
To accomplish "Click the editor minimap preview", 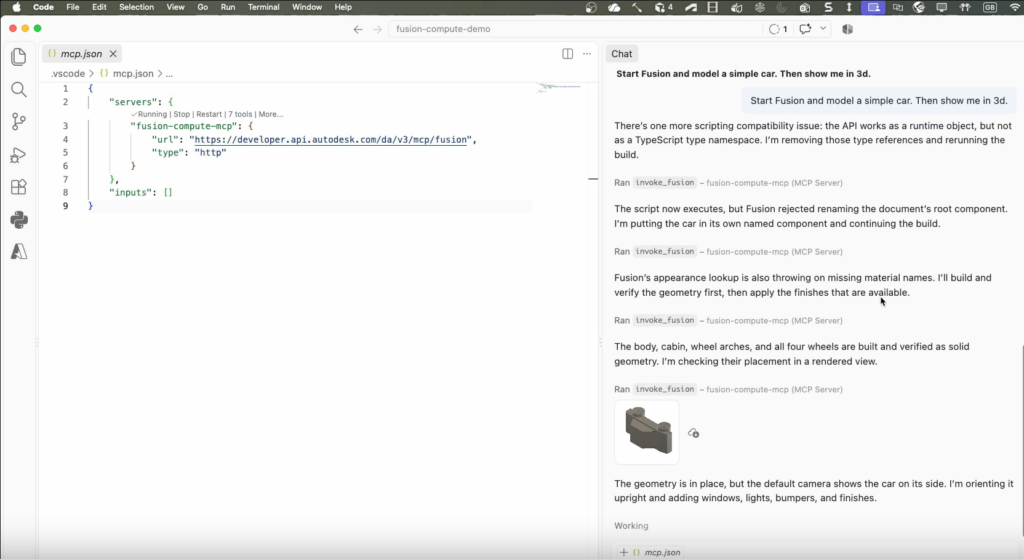I will click(x=558, y=88).
